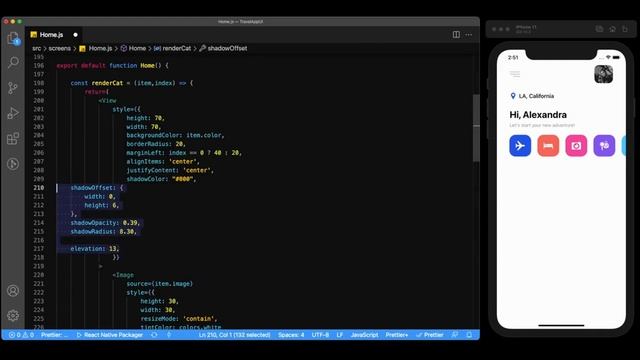Image resolution: width=640 pixels, height=360 pixels.
Task: Open errors and warnings in status bar
Action: [21, 335]
